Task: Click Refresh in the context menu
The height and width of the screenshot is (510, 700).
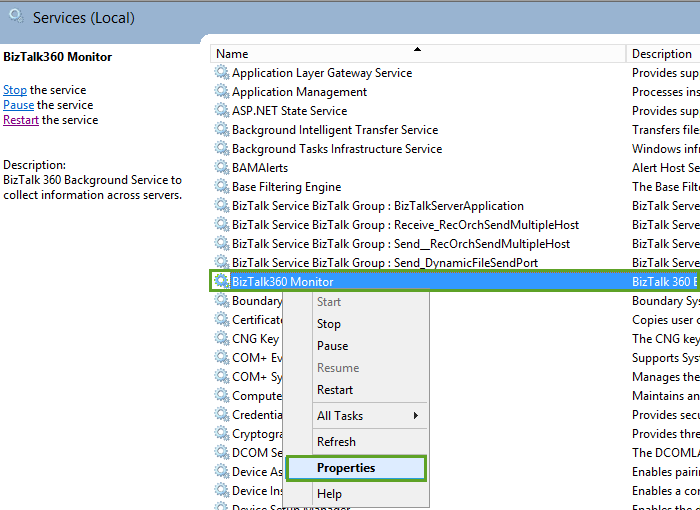Action: coord(336,442)
